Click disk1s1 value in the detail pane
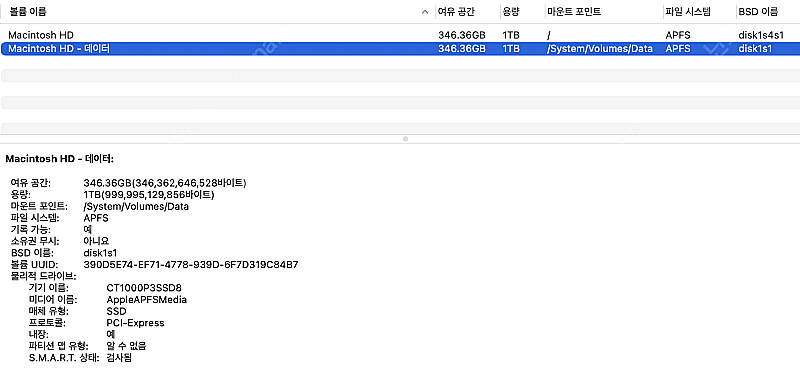The height and width of the screenshot is (372, 800). [x=100, y=253]
